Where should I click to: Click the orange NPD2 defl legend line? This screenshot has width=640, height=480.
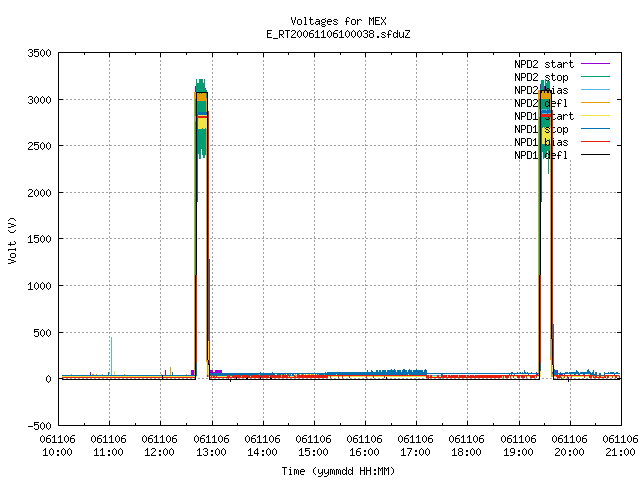click(596, 103)
